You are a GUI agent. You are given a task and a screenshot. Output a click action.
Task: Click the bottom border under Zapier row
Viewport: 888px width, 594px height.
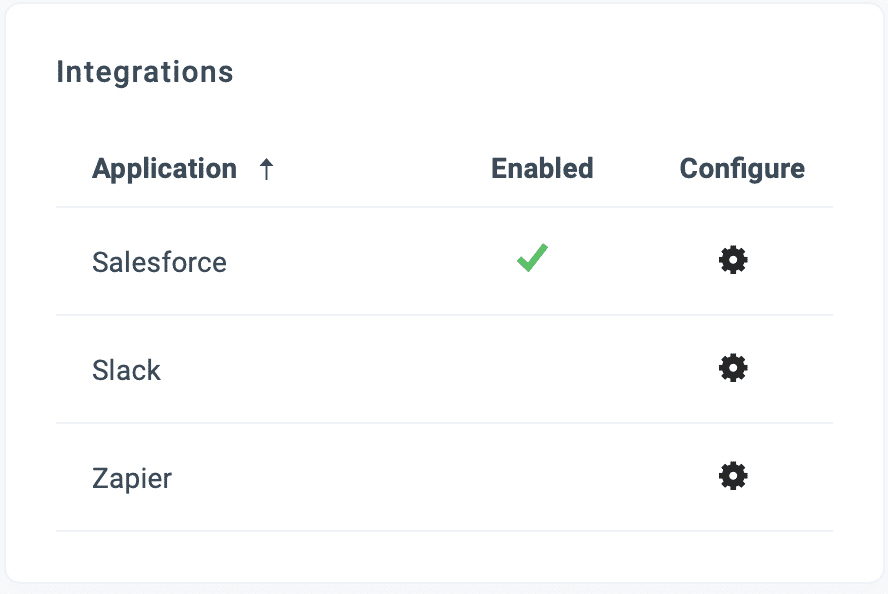click(x=444, y=531)
